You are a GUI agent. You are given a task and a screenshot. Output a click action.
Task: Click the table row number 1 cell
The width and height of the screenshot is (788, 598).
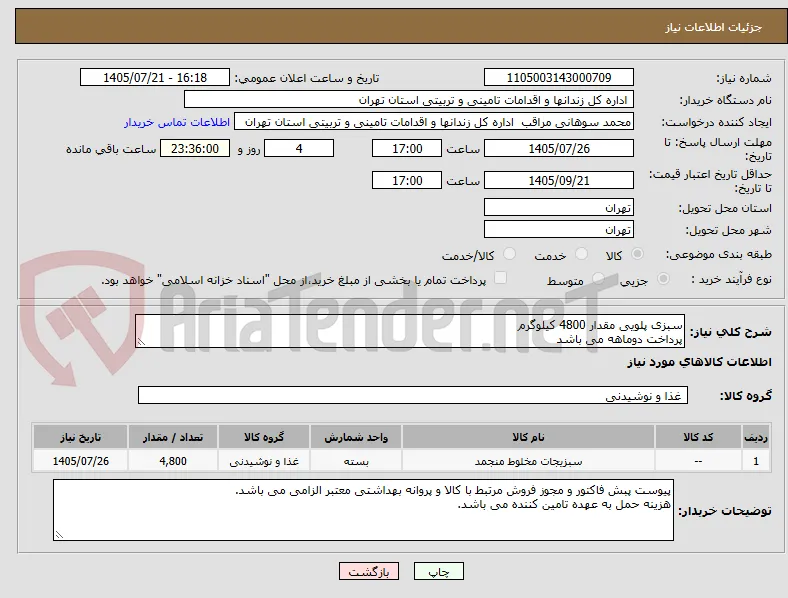coord(756,461)
